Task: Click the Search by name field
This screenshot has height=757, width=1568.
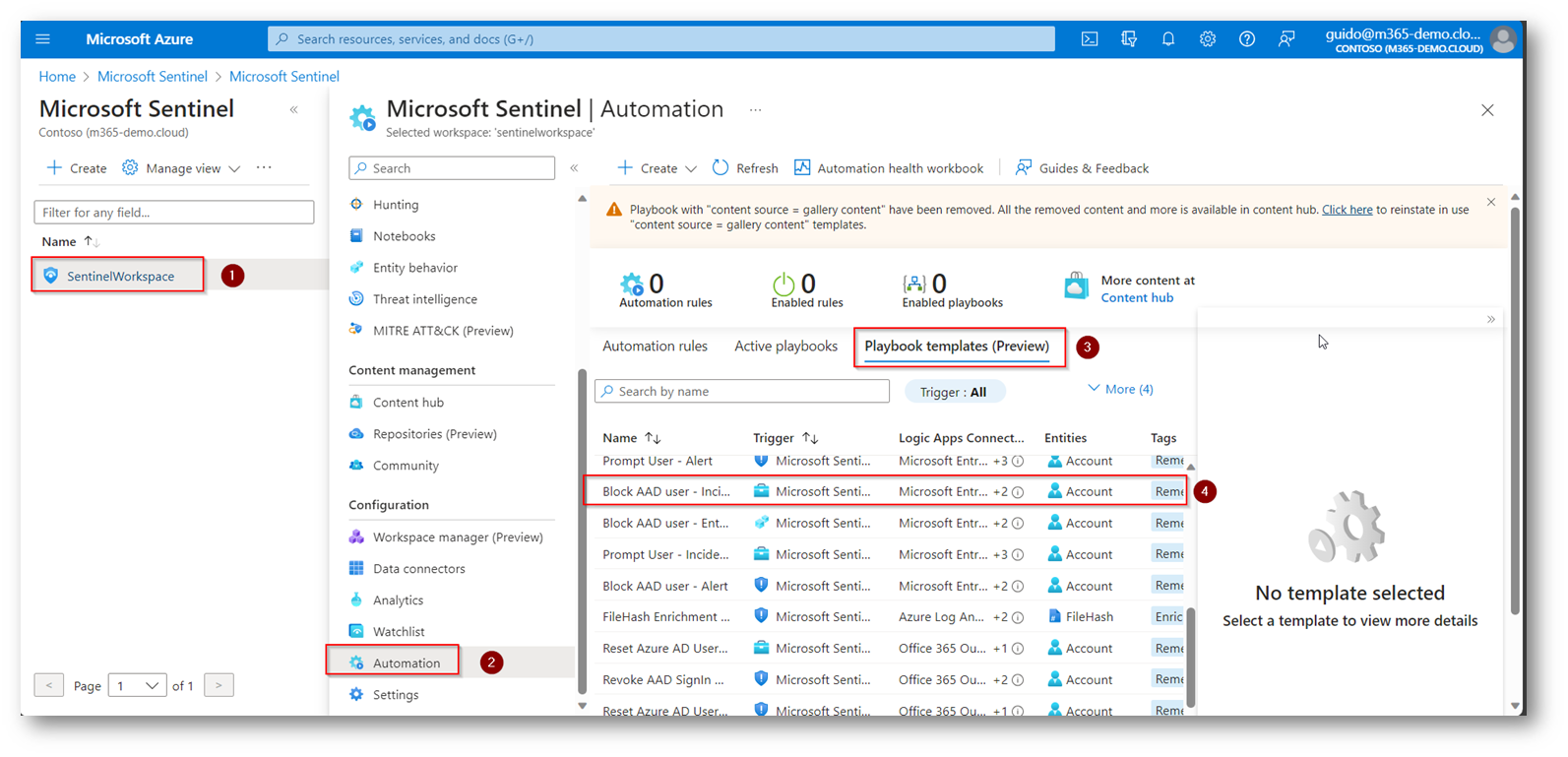Action: (x=742, y=392)
